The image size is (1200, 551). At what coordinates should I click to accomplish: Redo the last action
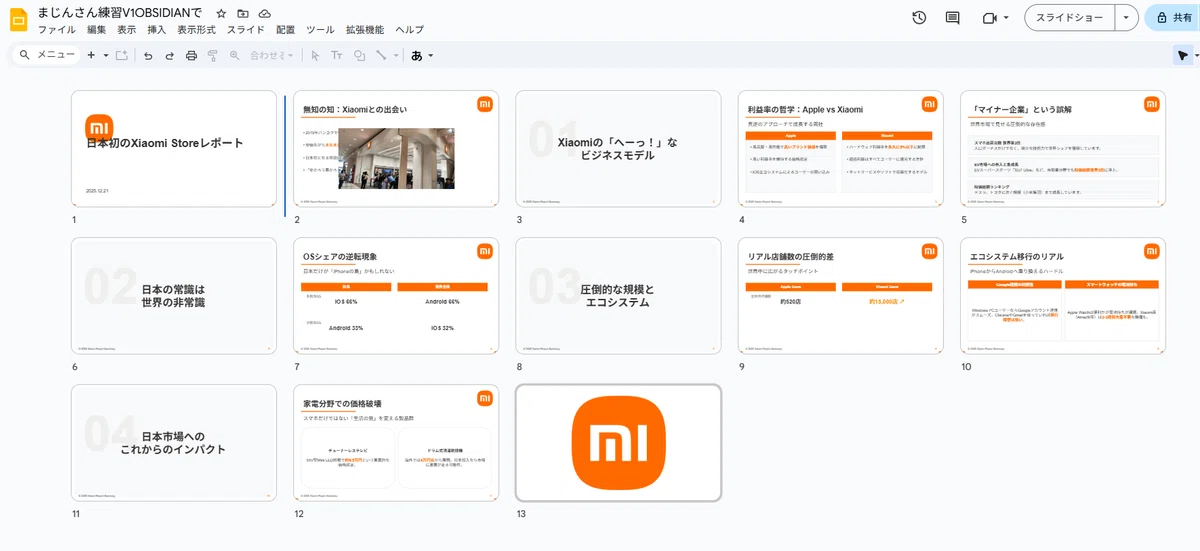169,55
